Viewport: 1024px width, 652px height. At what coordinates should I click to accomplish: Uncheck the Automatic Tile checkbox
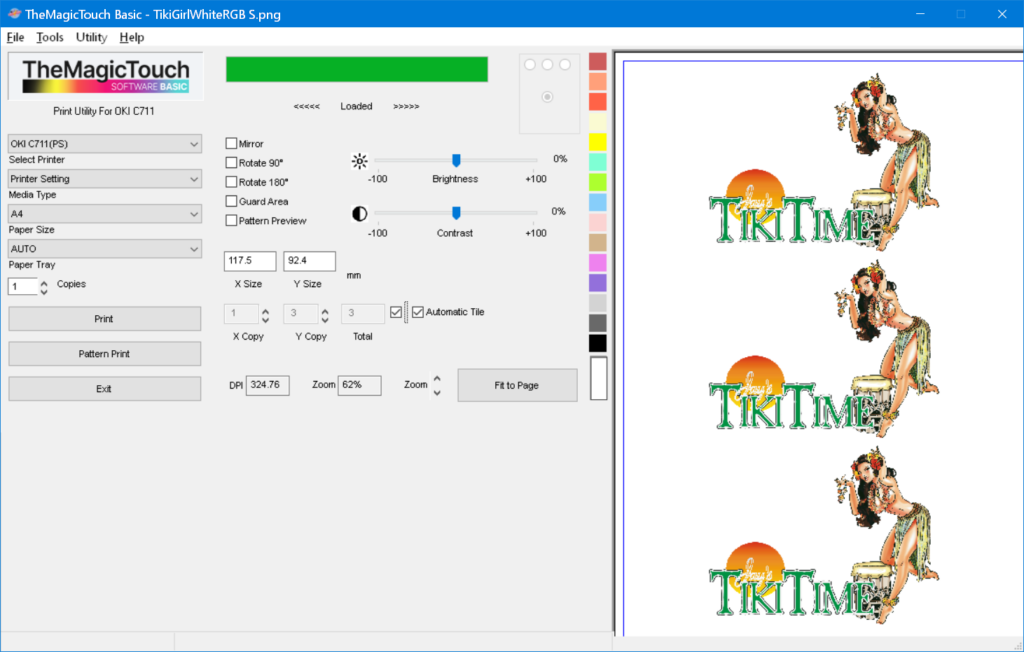point(418,312)
